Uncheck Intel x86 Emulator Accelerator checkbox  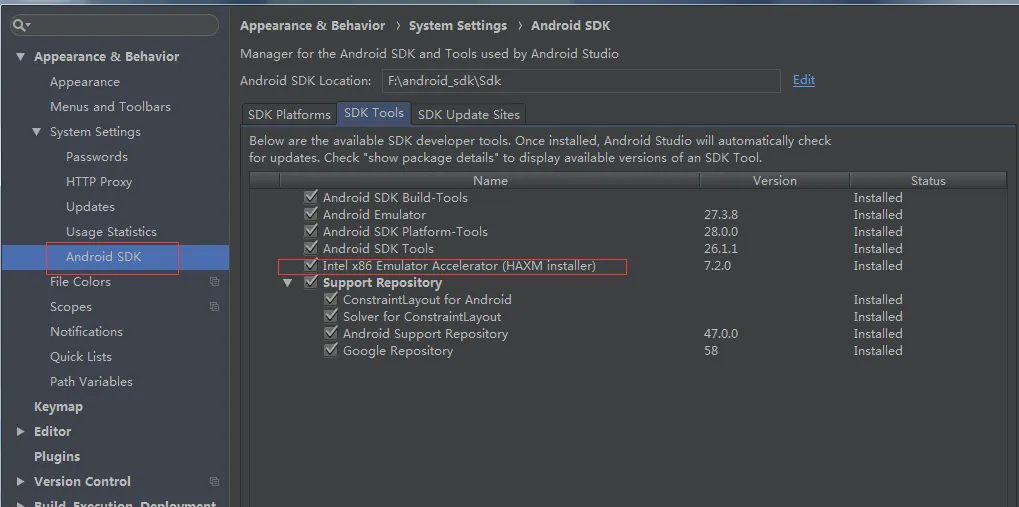(311, 265)
